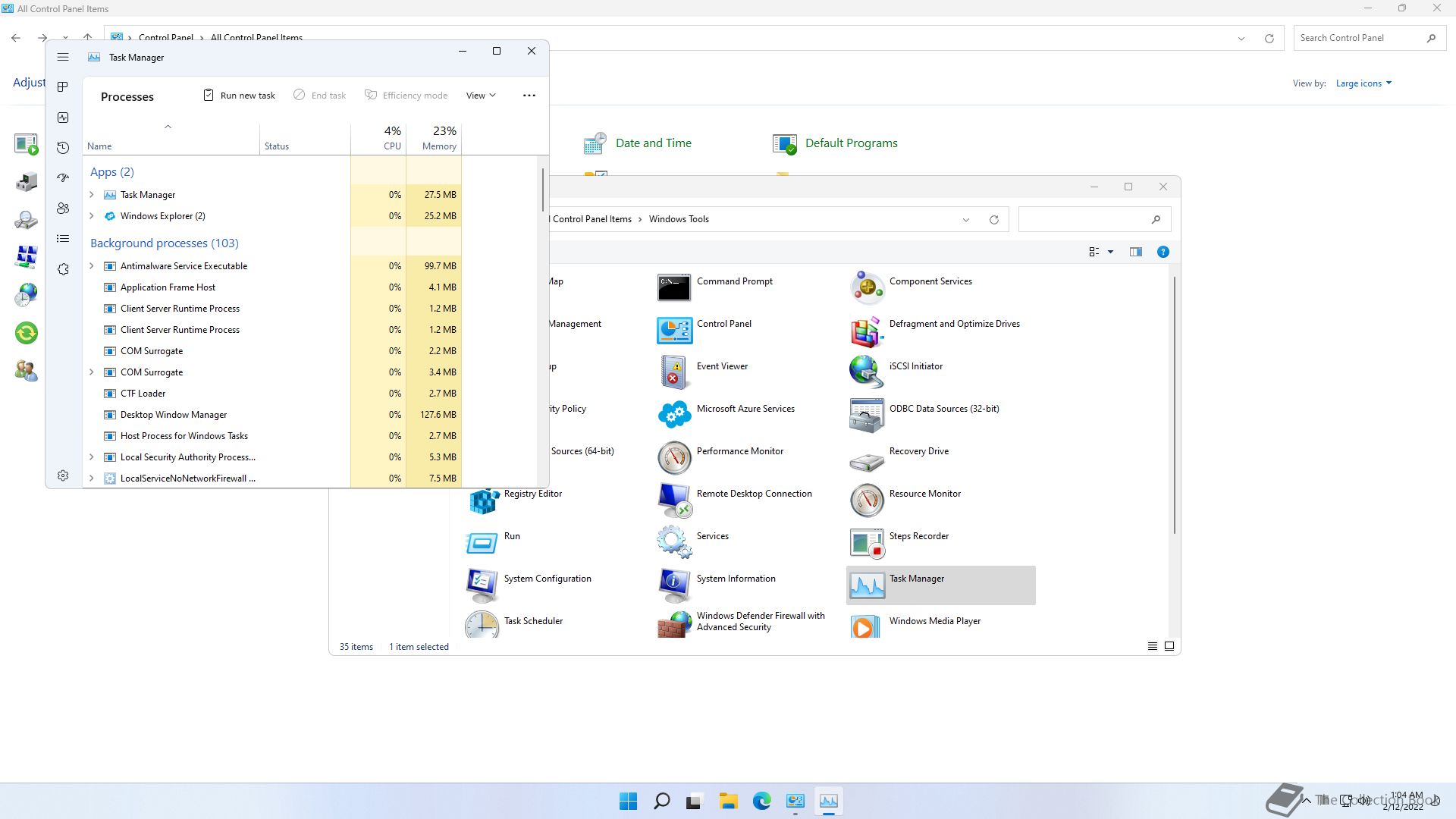This screenshot has width=1456, height=819.
Task: Open Windows Tools help button
Action: tap(1163, 252)
